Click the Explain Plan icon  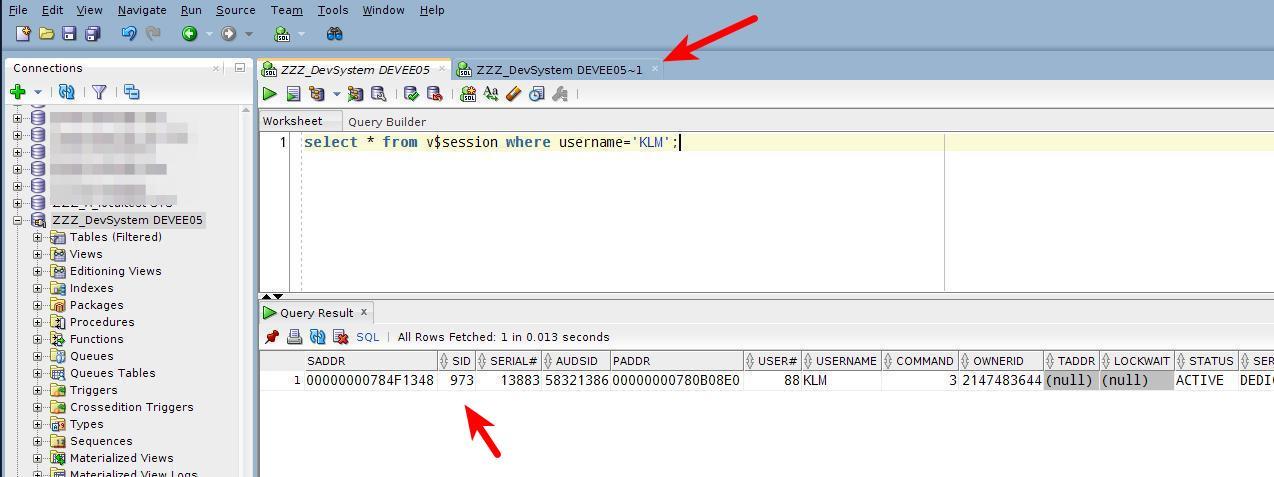317,94
